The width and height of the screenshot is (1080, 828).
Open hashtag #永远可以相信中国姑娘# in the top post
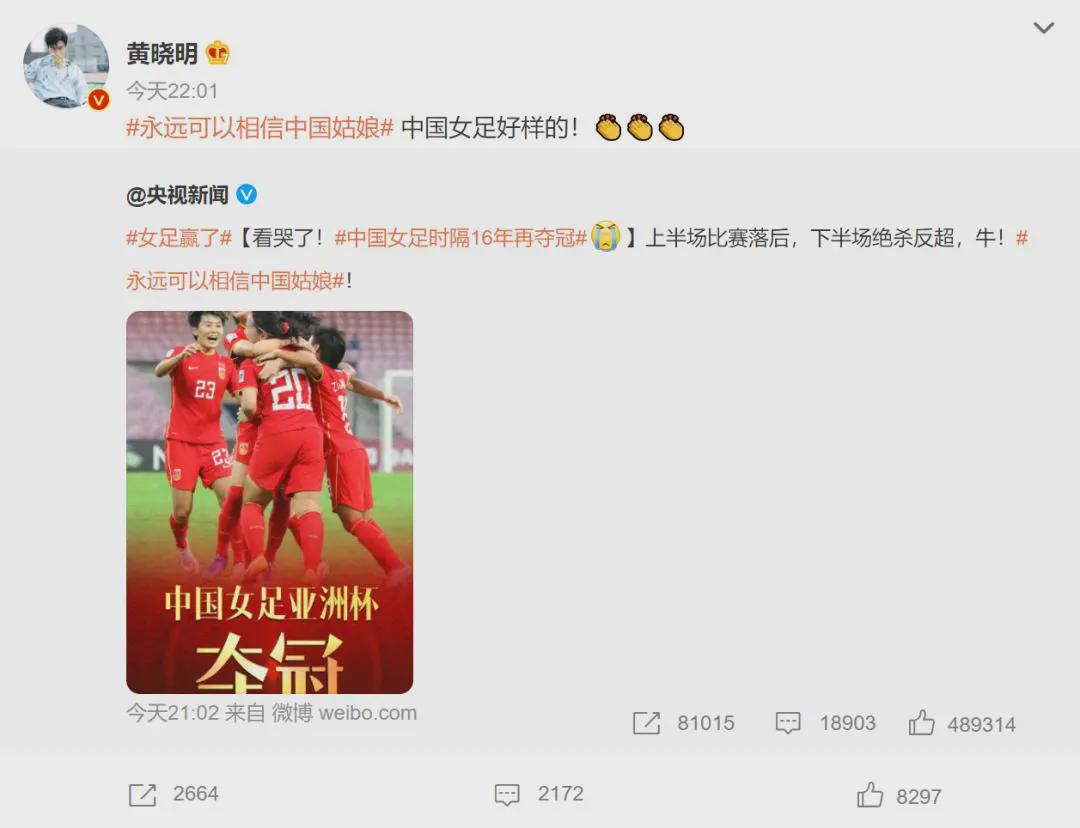260,128
